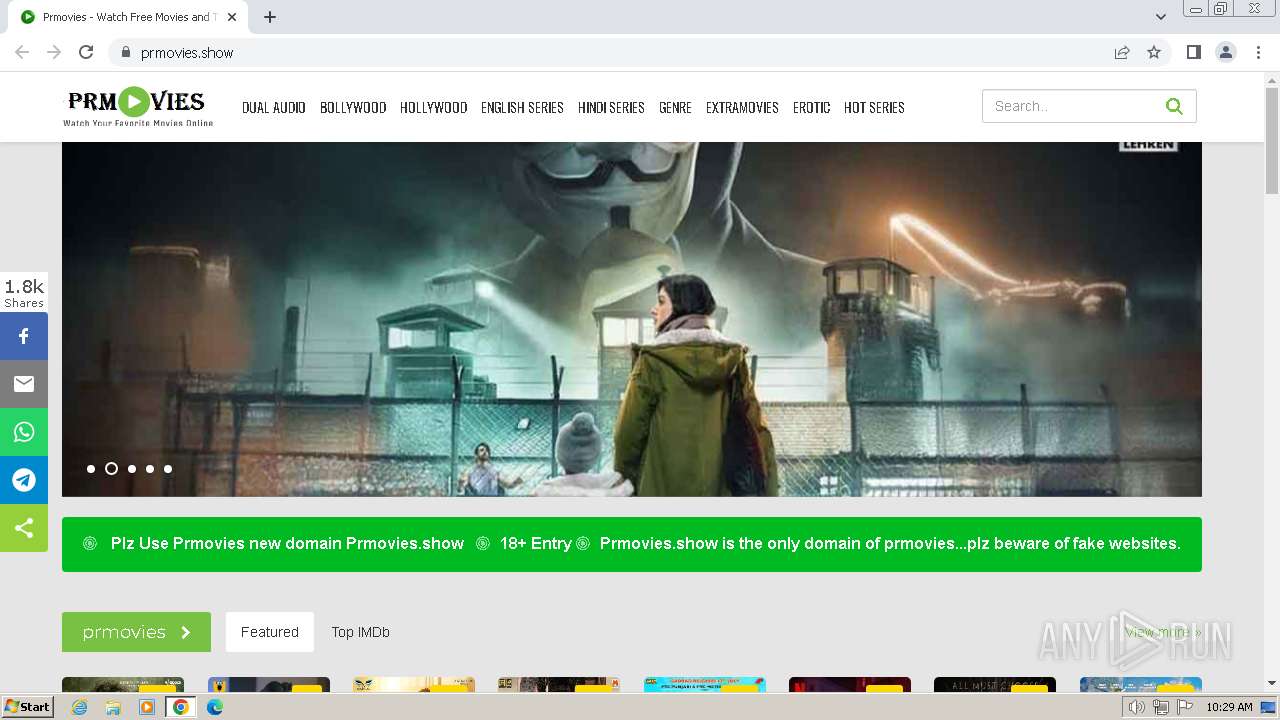The height and width of the screenshot is (720, 1280).
Task: Click the page vertical scrollbar
Action: pos(1272,140)
